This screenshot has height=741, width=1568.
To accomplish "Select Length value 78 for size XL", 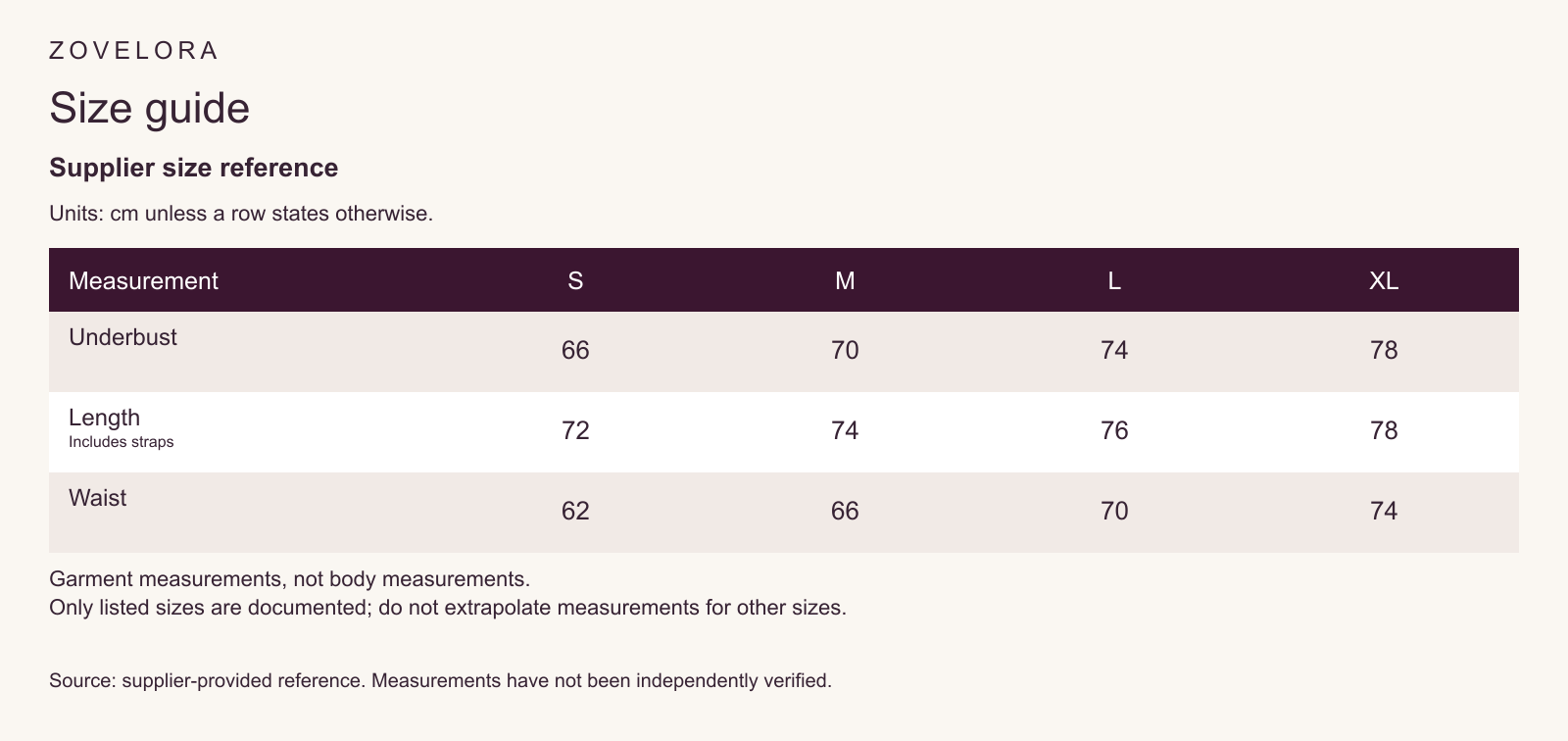I will coord(1384,431).
